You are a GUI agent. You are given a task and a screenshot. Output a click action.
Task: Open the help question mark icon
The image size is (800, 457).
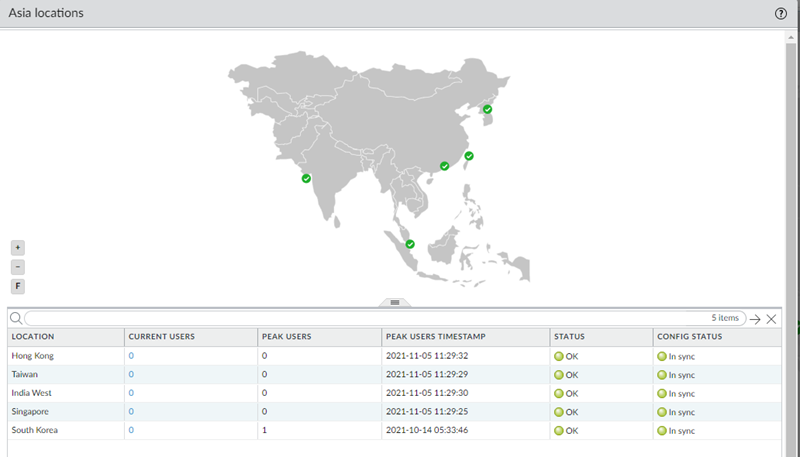pyautogui.click(x=781, y=13)
